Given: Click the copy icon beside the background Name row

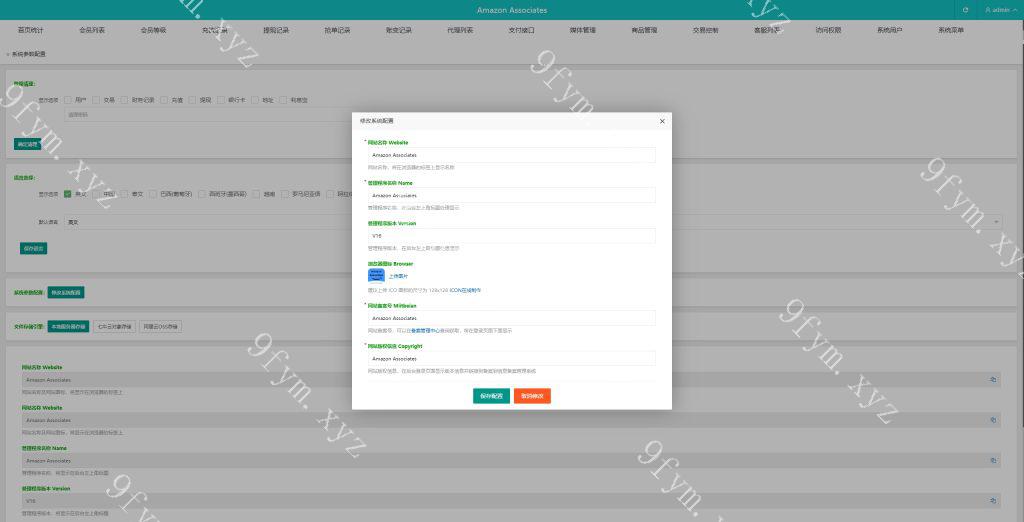Looking at the screenshot, I should (993, 461).
